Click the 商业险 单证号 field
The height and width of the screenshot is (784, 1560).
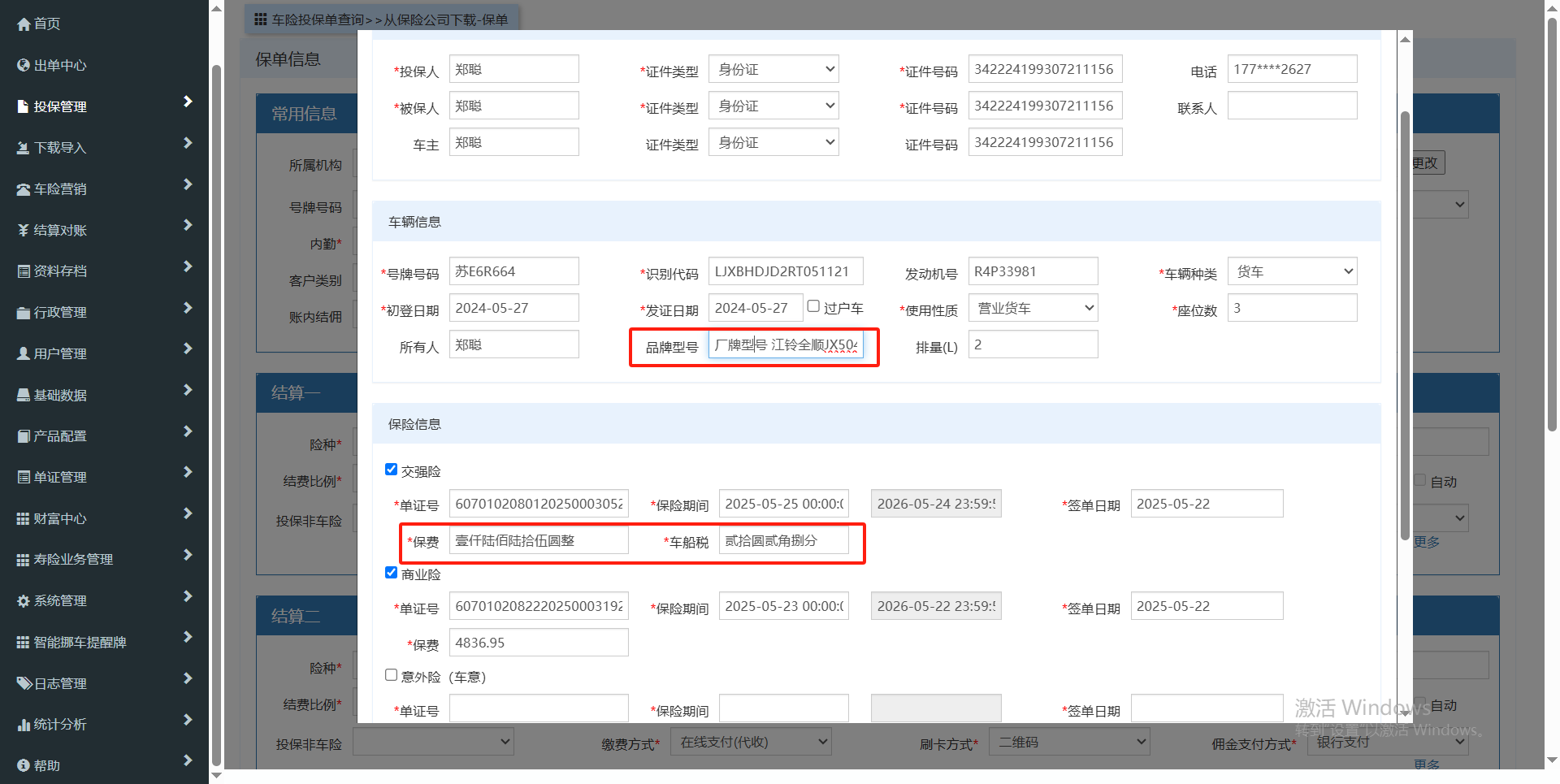539,606
